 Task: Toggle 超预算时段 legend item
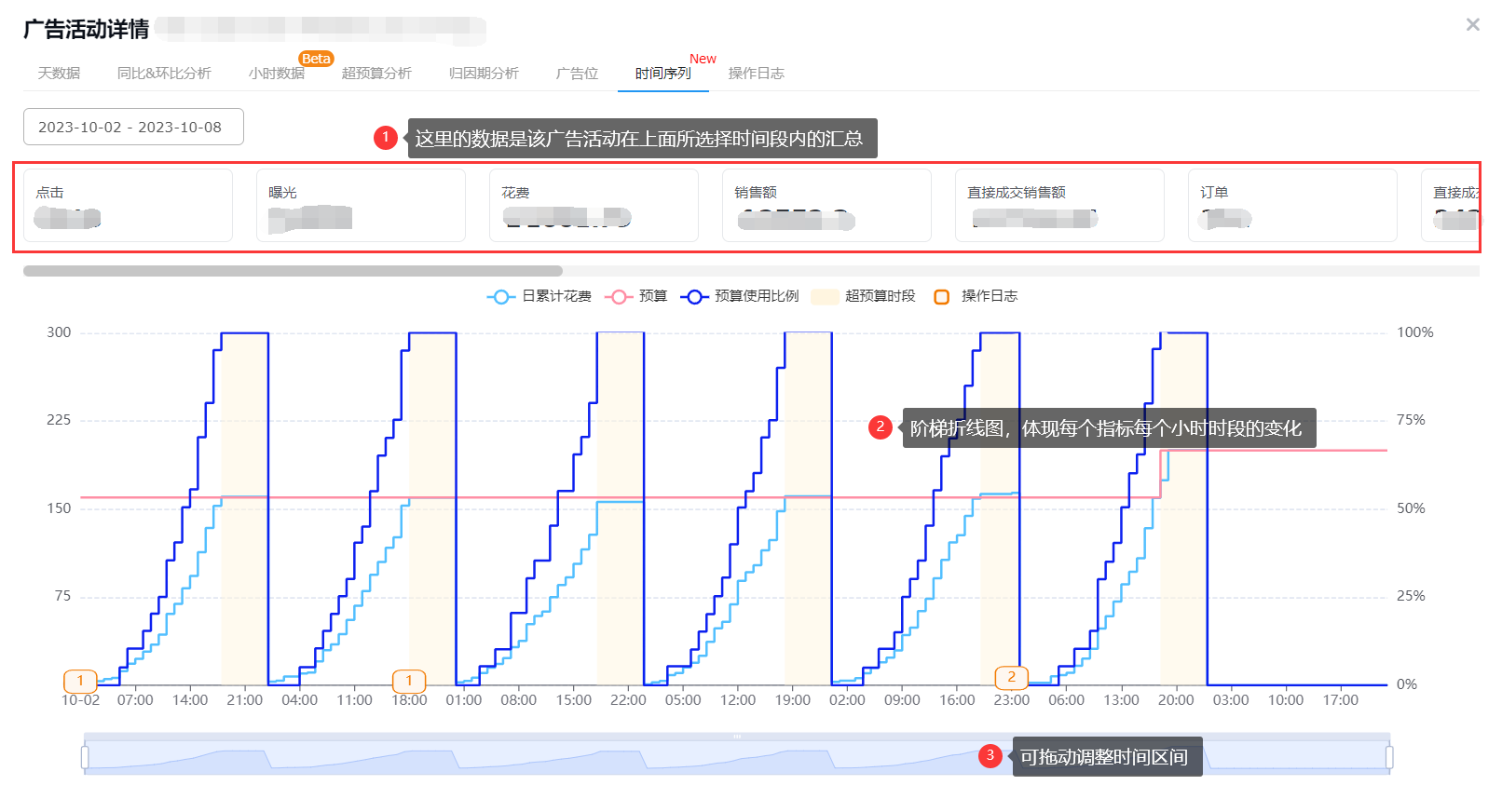click(863, 296)
